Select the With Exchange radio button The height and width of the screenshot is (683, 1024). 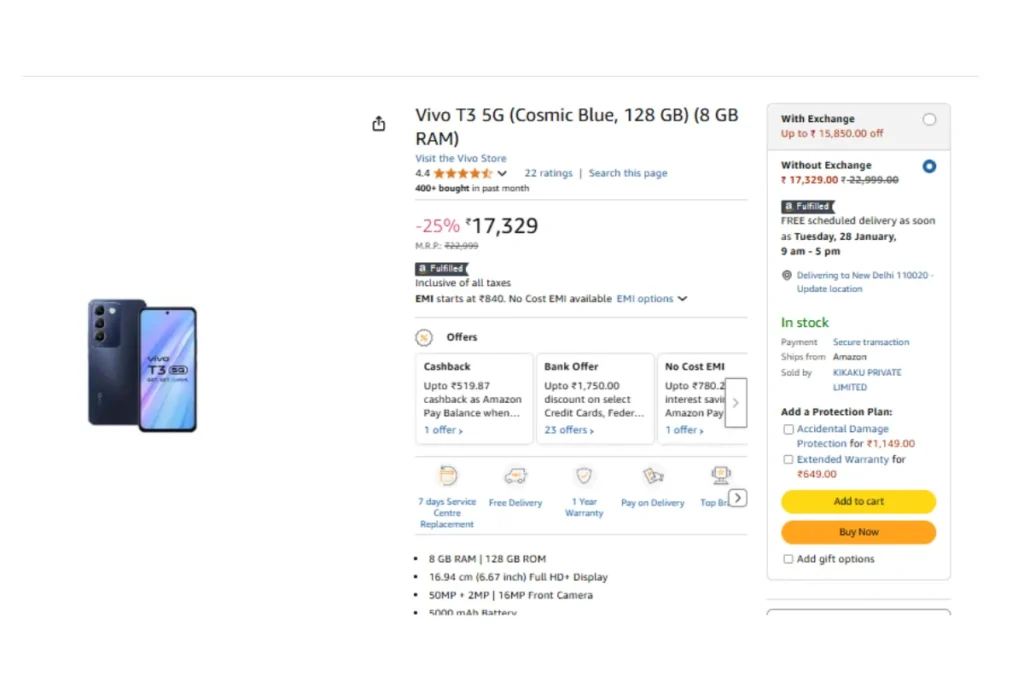point(929,119)
